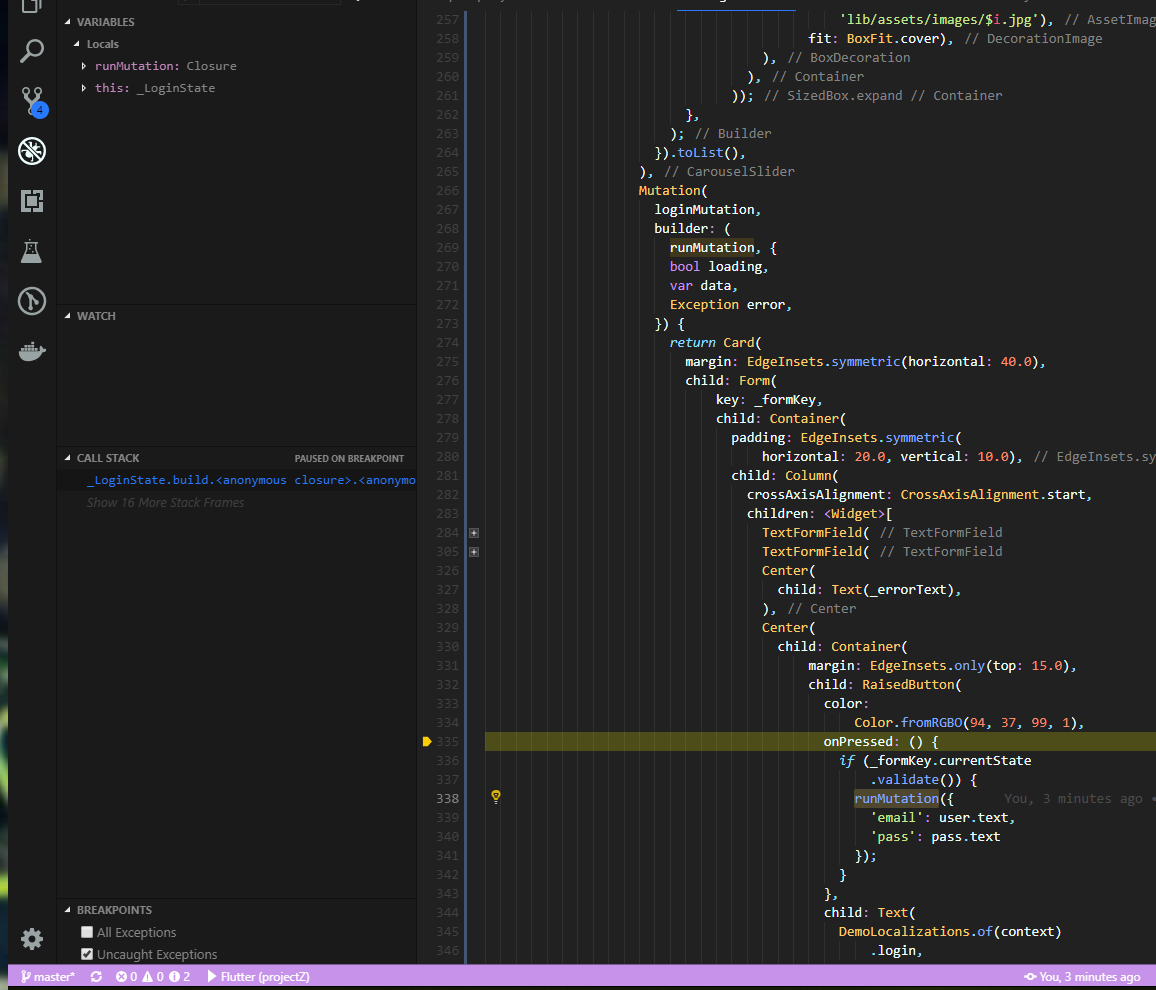Click the sync changes icon in status bar

(96, 977)
